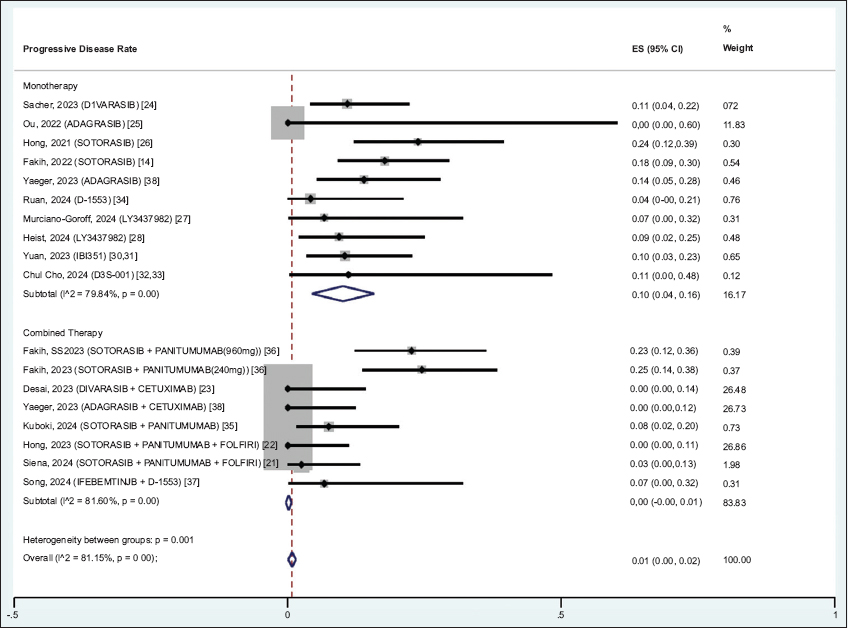The width and height of the screenshot is (848, 628).
Task: Click the 100.00 overall weight value
Action: pos(737,560)
